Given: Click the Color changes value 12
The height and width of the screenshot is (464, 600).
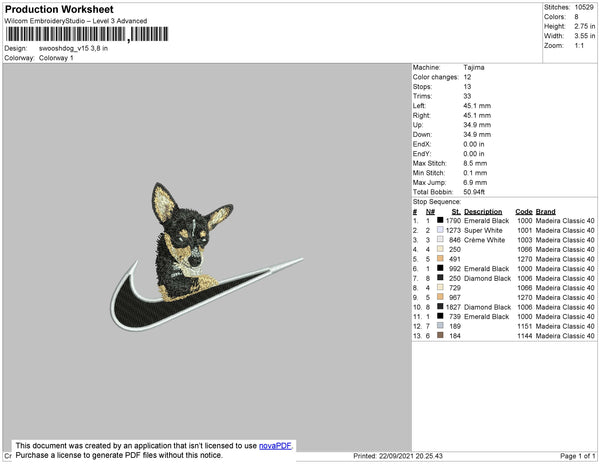Looking at the screenshot, I should point(467,77).
